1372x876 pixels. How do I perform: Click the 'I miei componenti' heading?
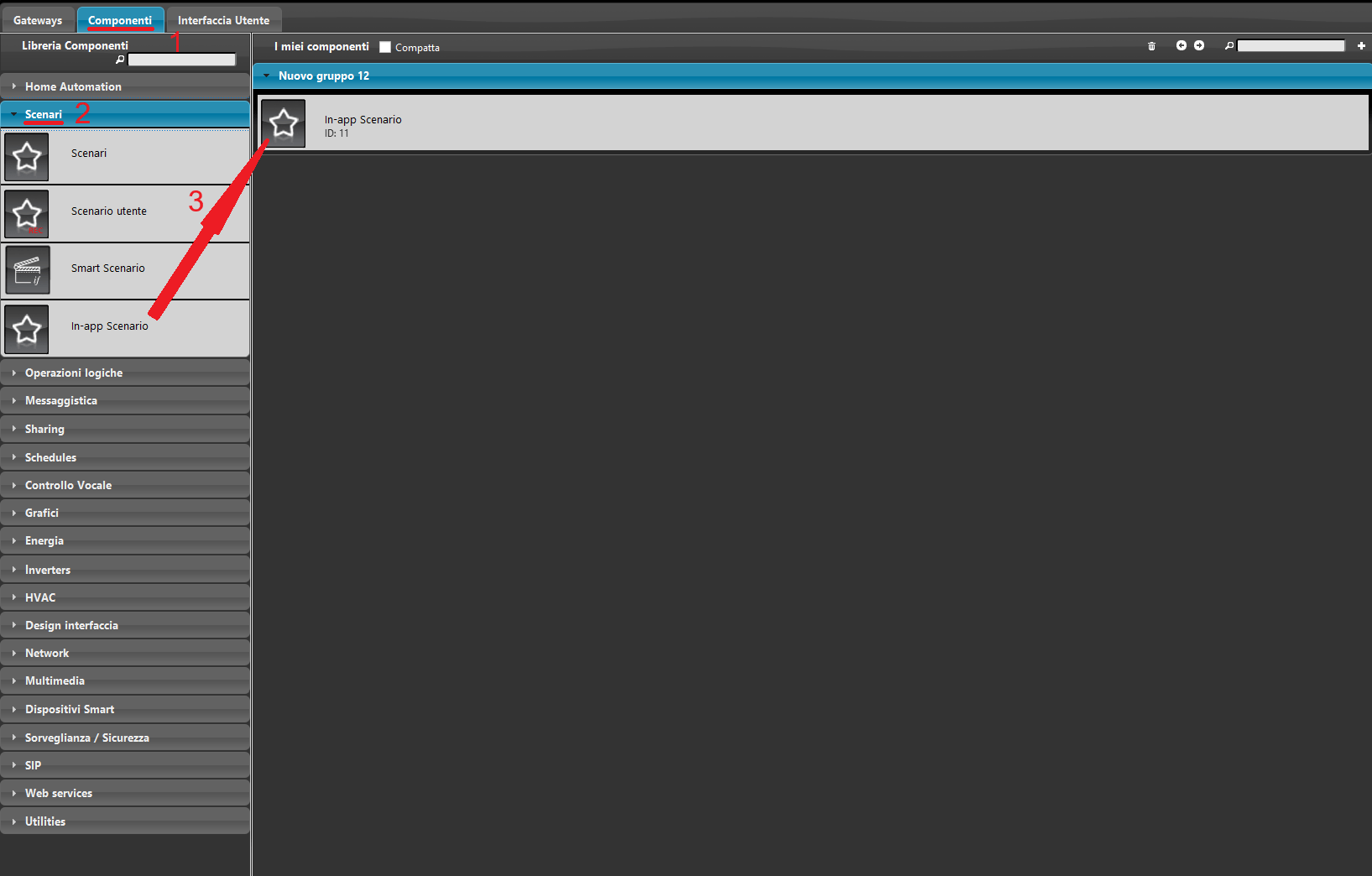pyautogui.click(x=321, y=46)
